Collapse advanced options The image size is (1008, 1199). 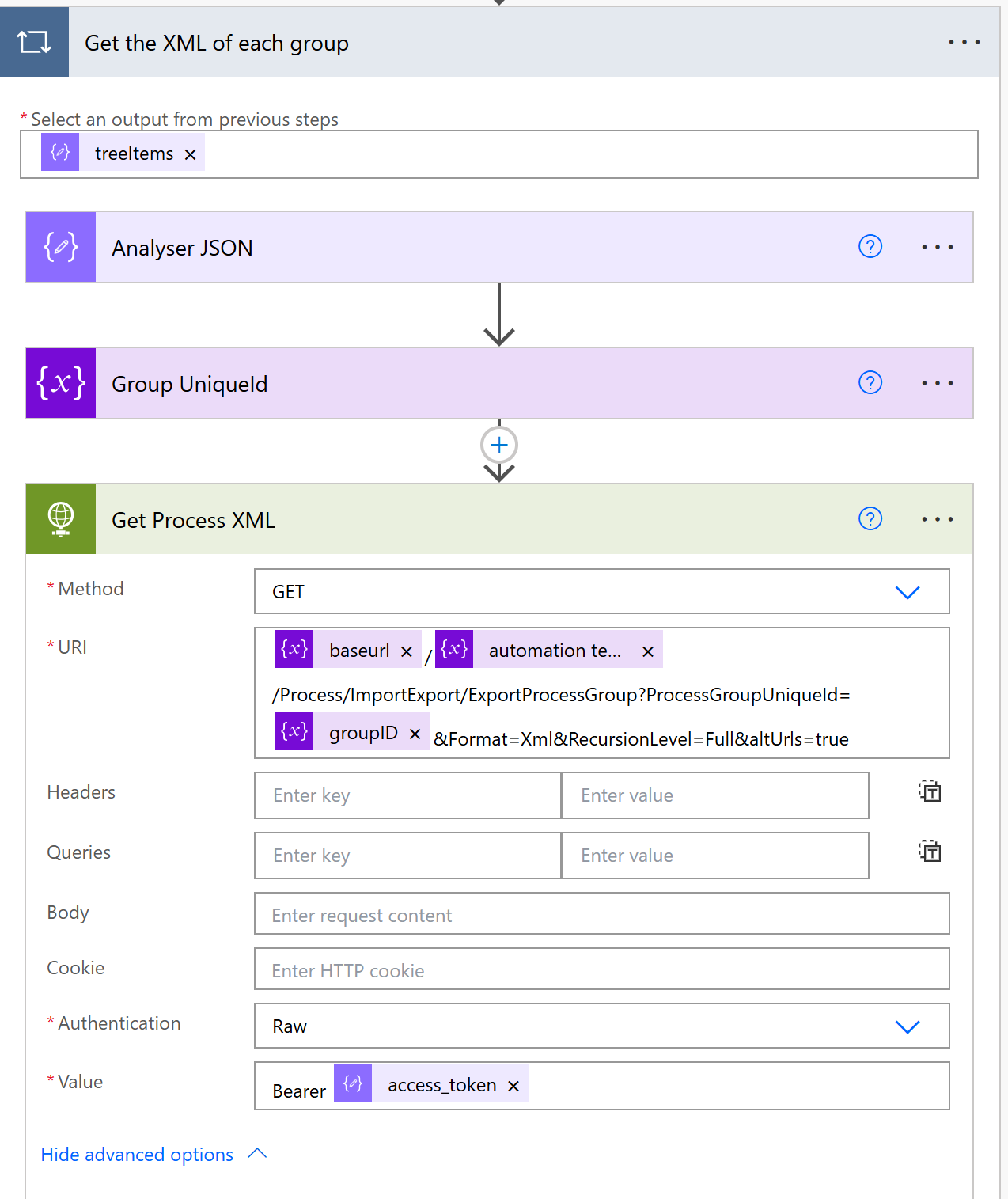(x=153, y=1155)
